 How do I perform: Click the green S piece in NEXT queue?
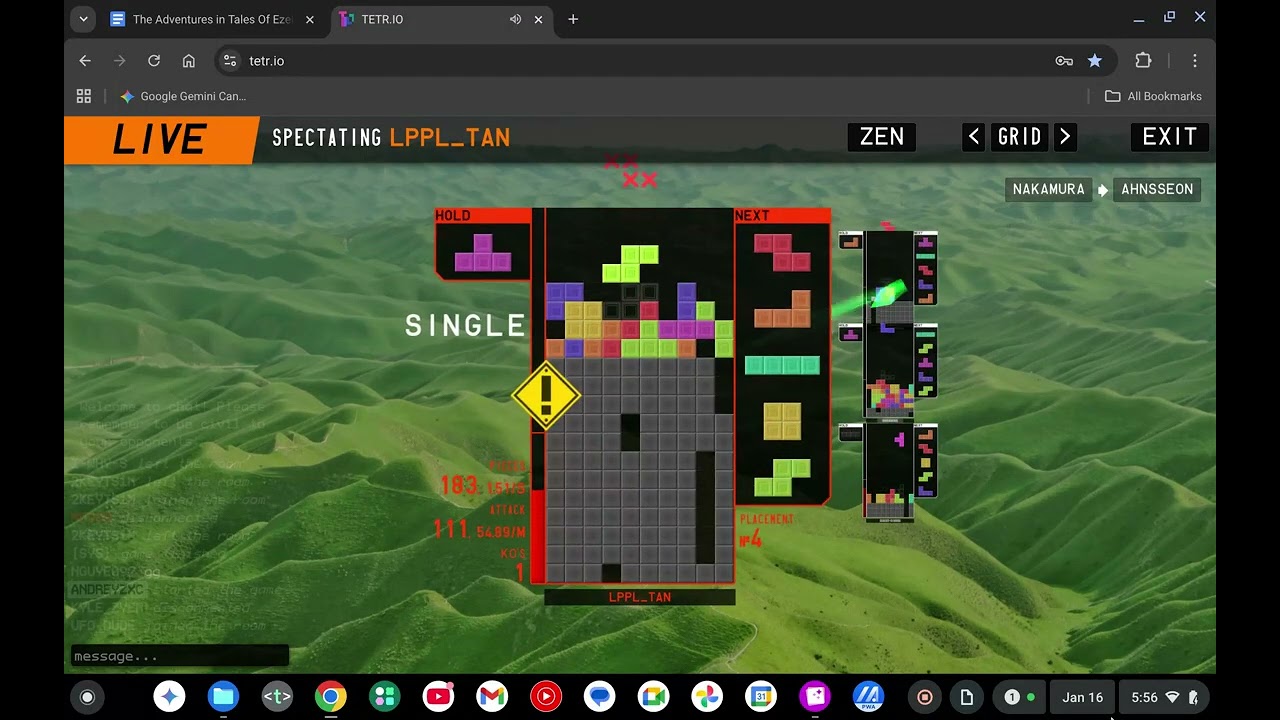(782, 478)
